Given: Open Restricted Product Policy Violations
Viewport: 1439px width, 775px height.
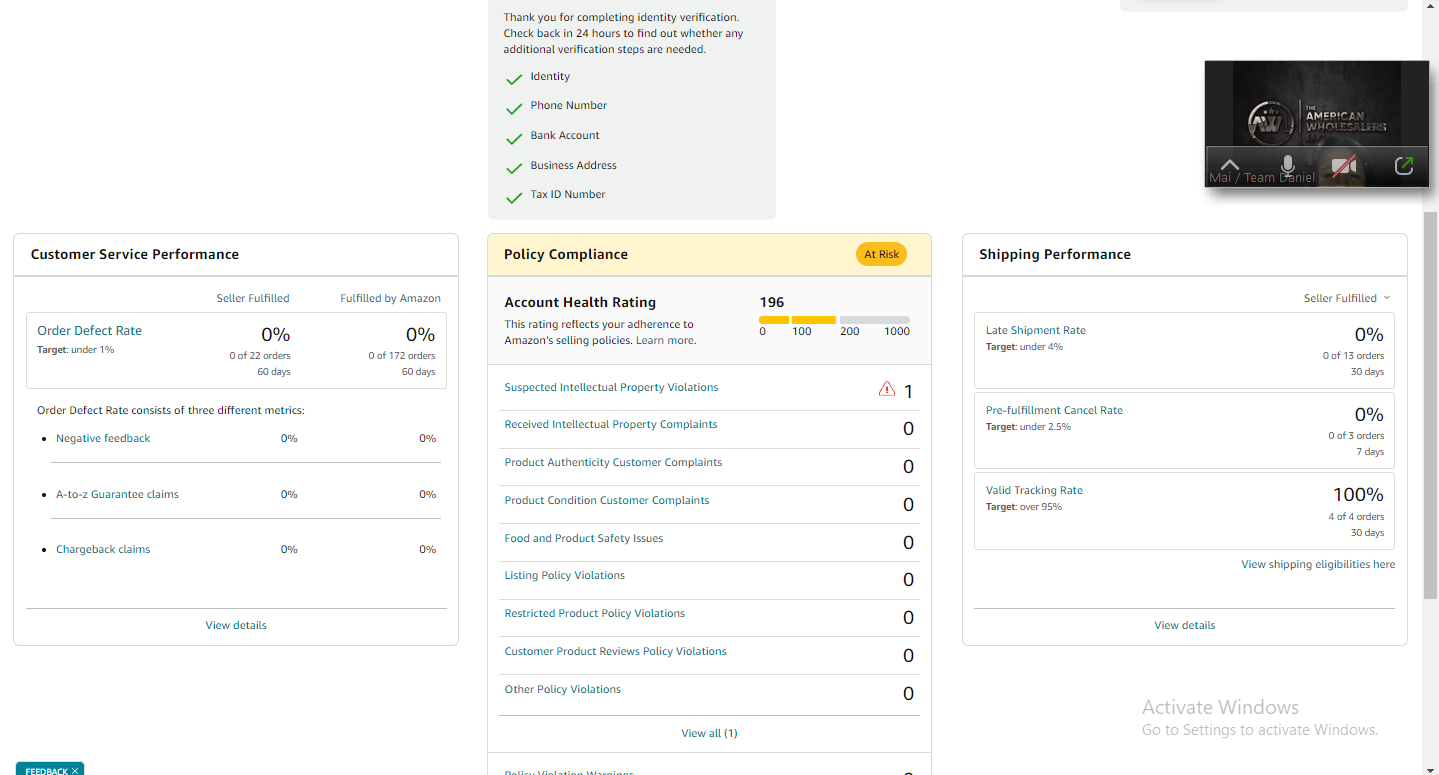Looking at the screenshot, I should [595, 613].
